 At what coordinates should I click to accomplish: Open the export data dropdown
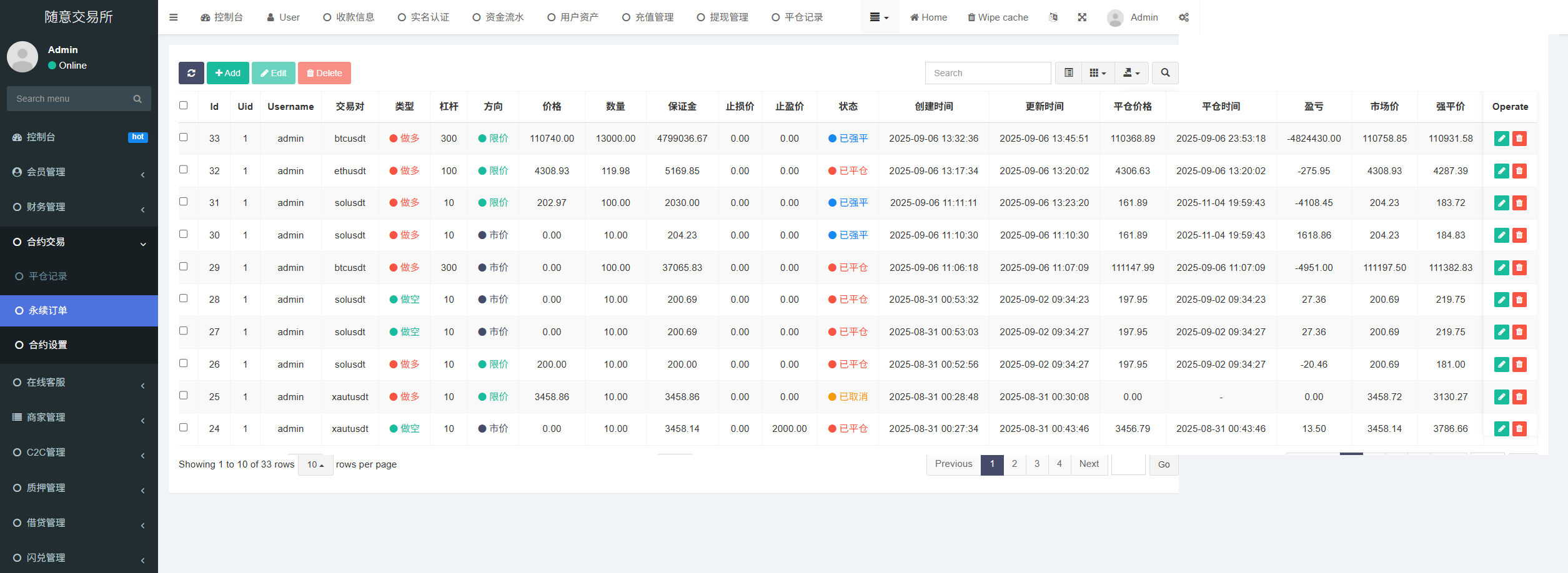(x=1131, y=73)
